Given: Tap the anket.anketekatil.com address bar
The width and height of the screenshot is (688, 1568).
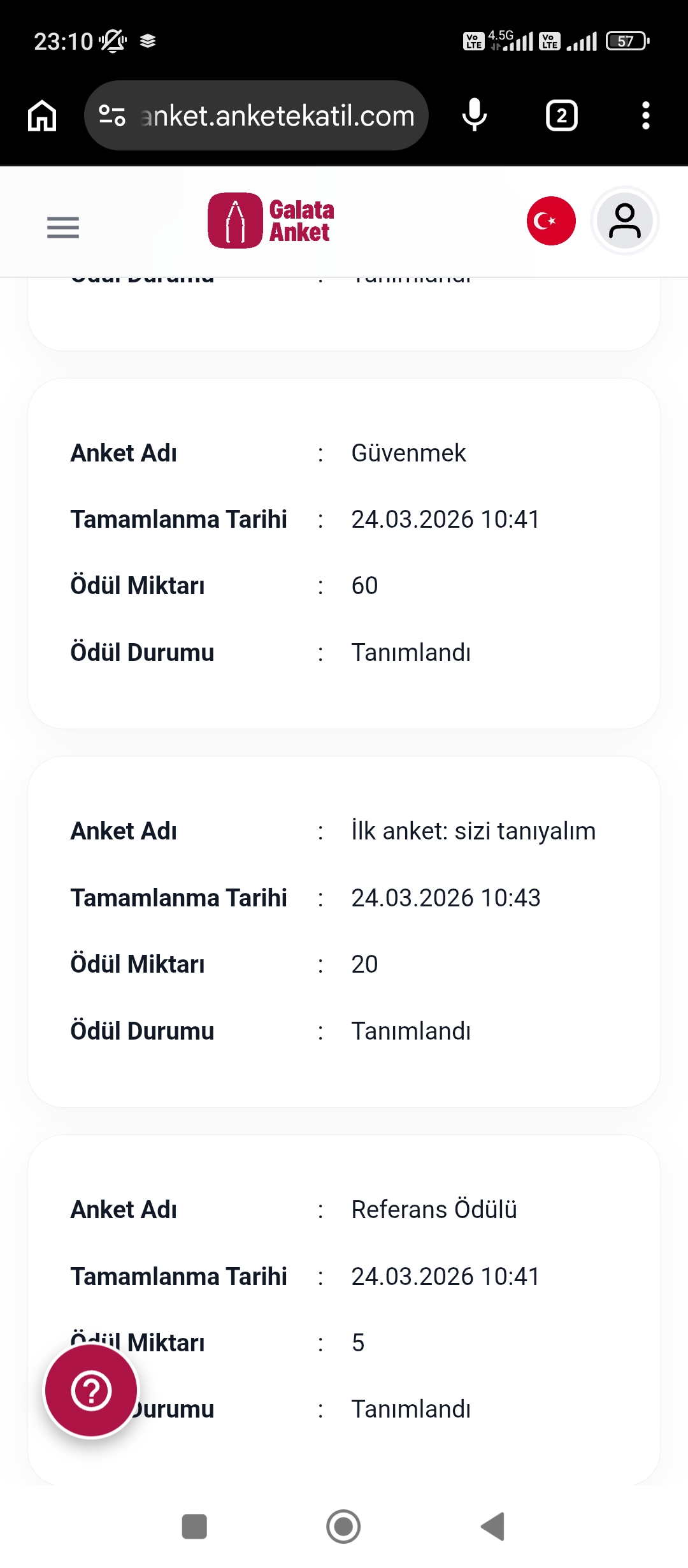Looking at the screenshot, I should [x=256, y=115].
